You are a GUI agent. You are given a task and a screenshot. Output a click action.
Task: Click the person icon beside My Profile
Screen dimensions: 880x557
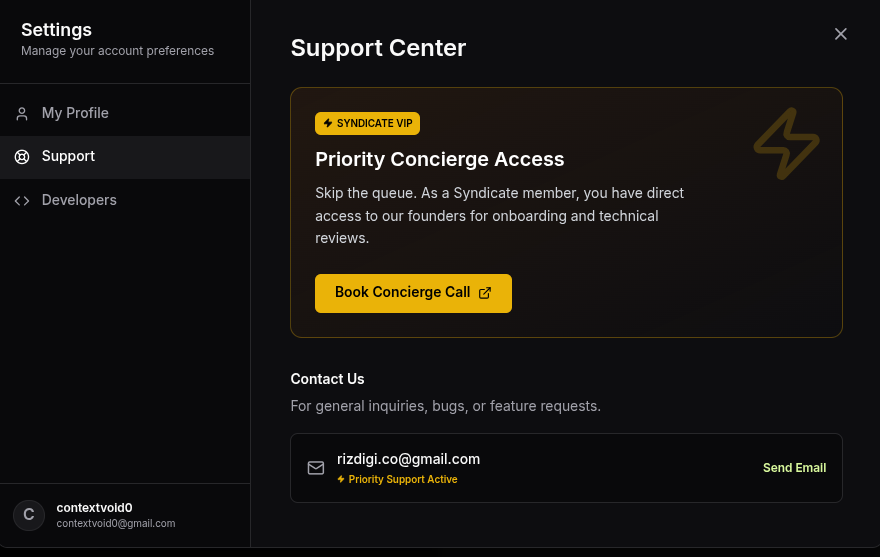coord(22,114)
